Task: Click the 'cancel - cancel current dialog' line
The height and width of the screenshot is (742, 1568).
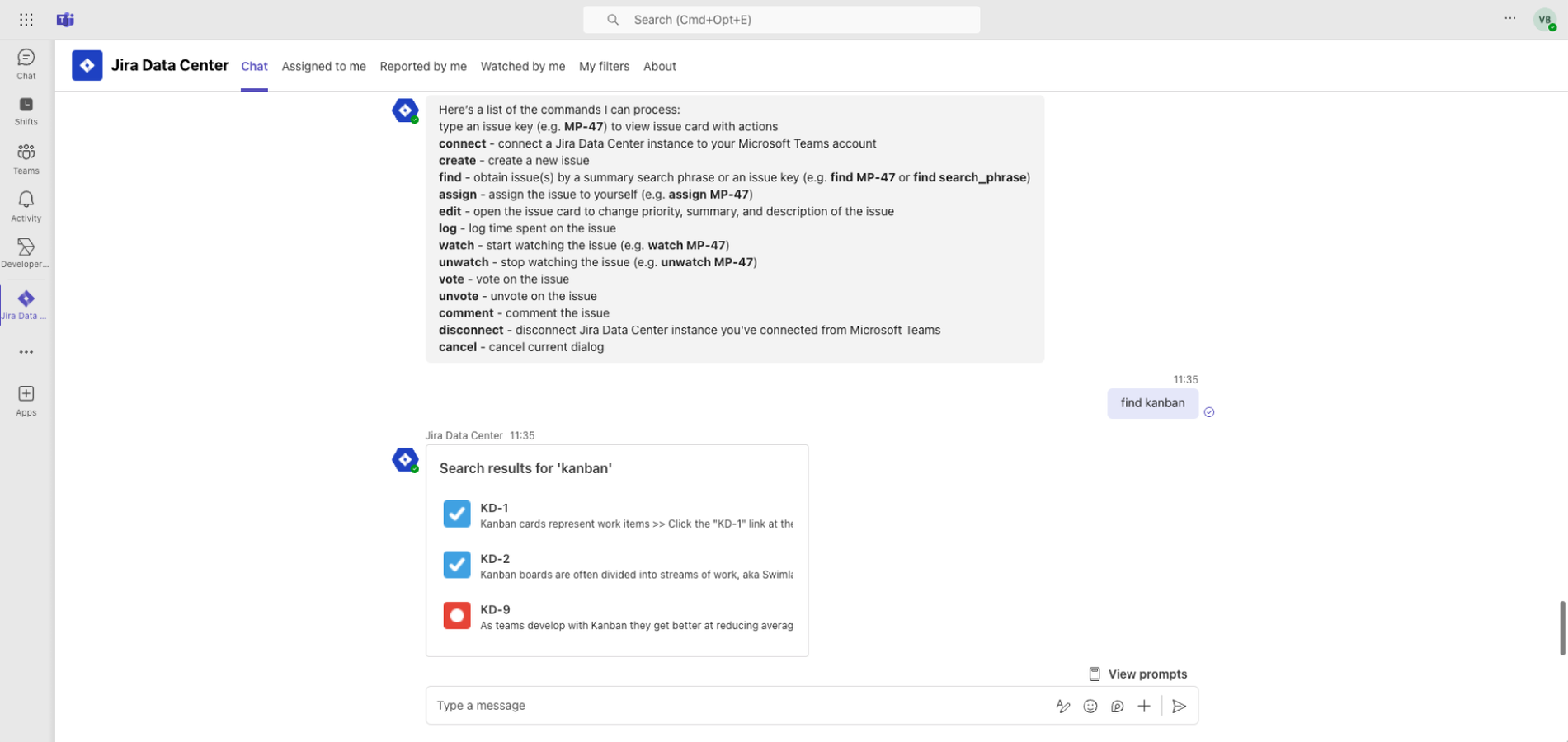Action: click(x=521, y=347)
